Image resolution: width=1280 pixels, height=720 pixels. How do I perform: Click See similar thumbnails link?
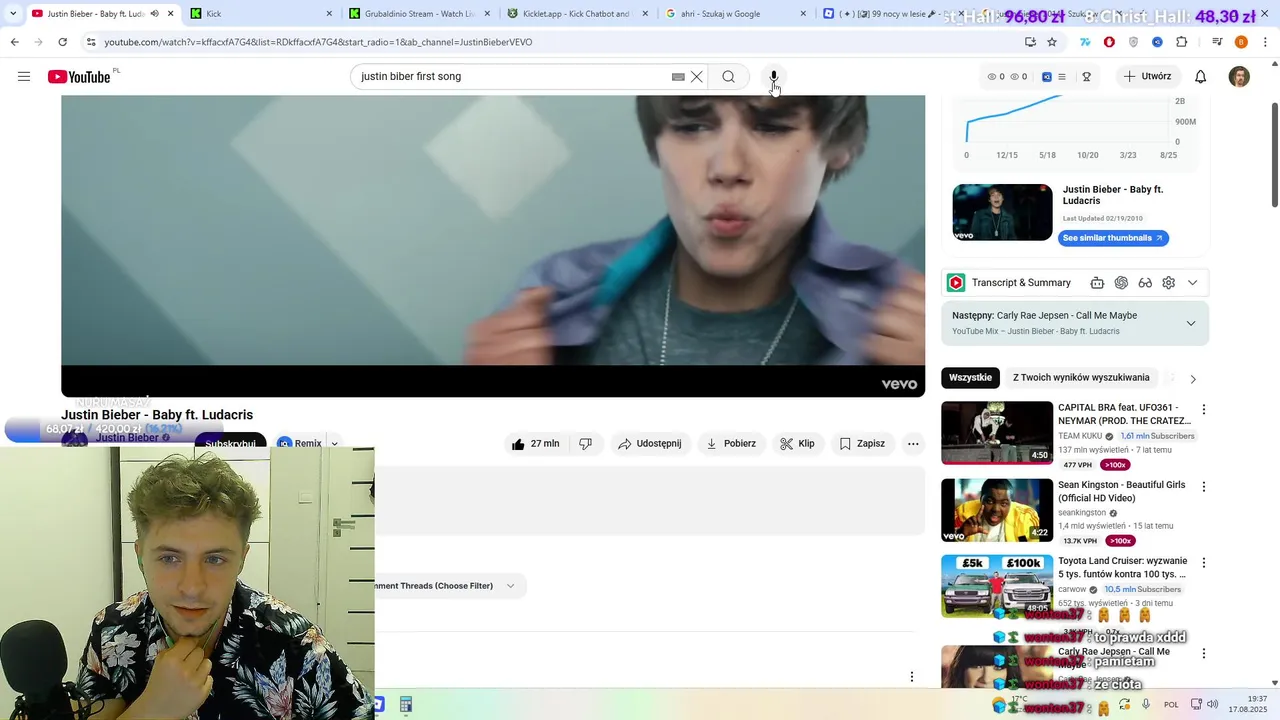click(x=1113, y=238)
